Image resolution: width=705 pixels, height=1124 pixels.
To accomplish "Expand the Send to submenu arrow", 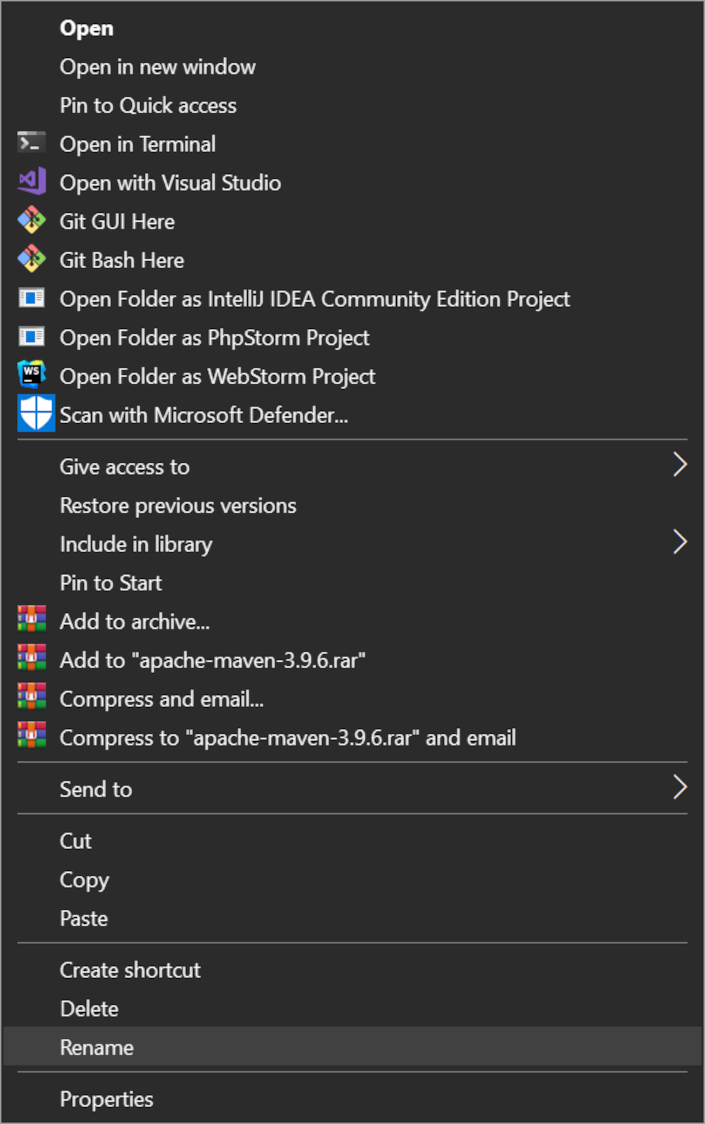I will pos(680,788).
